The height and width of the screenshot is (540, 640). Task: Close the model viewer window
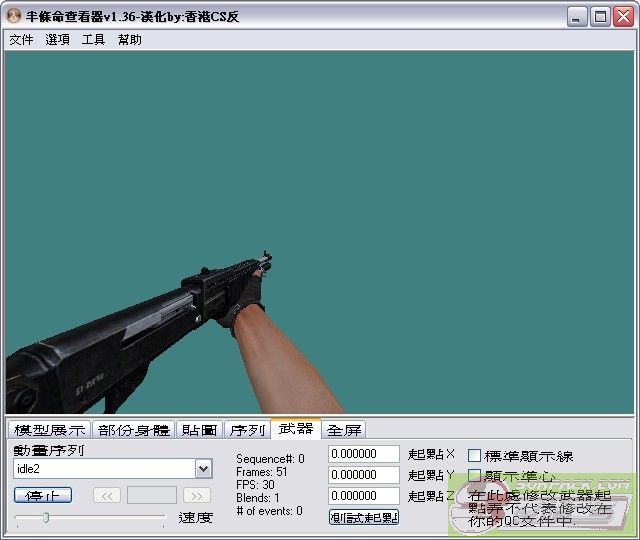[622, 16]
